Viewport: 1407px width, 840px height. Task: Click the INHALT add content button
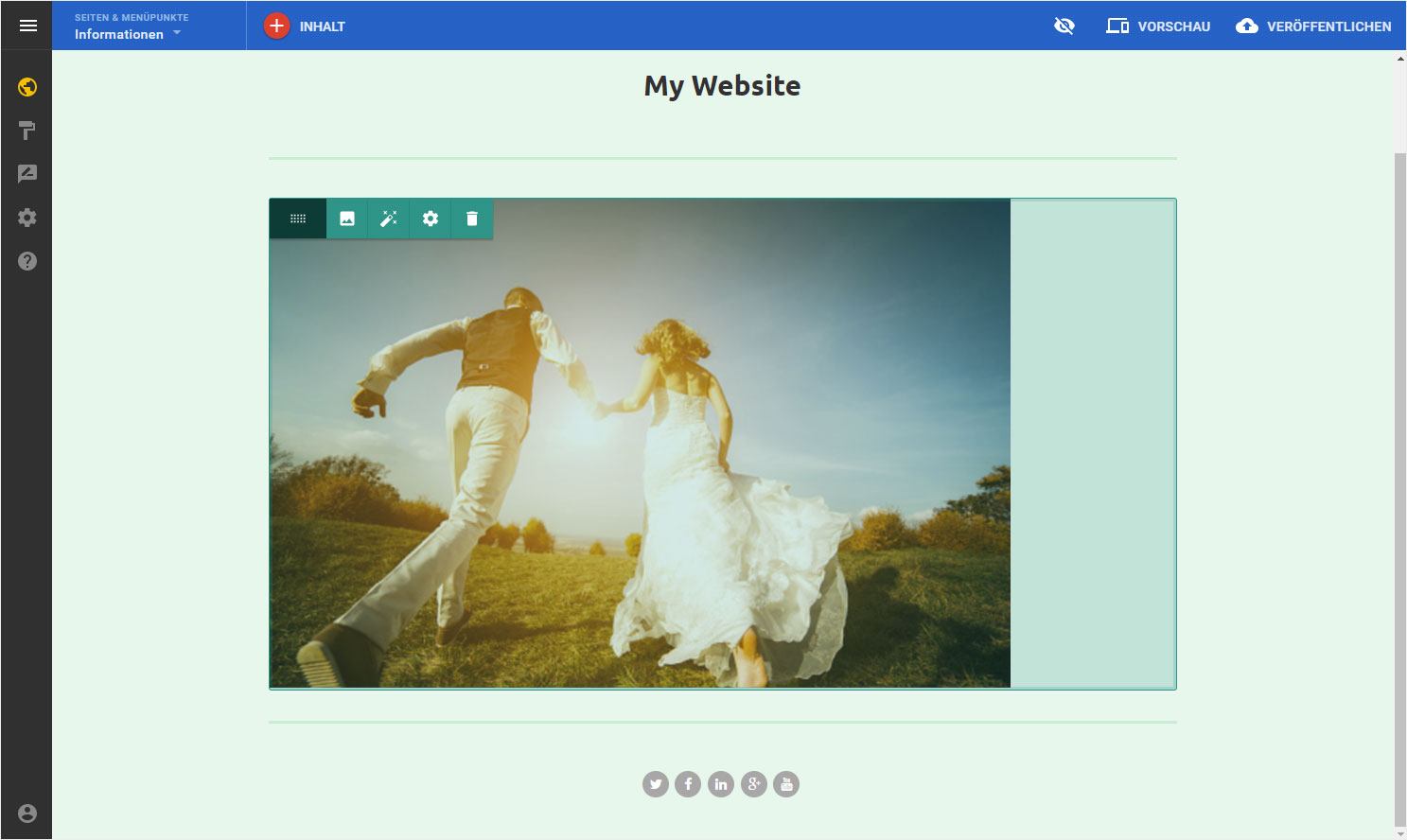pos(305,26)
